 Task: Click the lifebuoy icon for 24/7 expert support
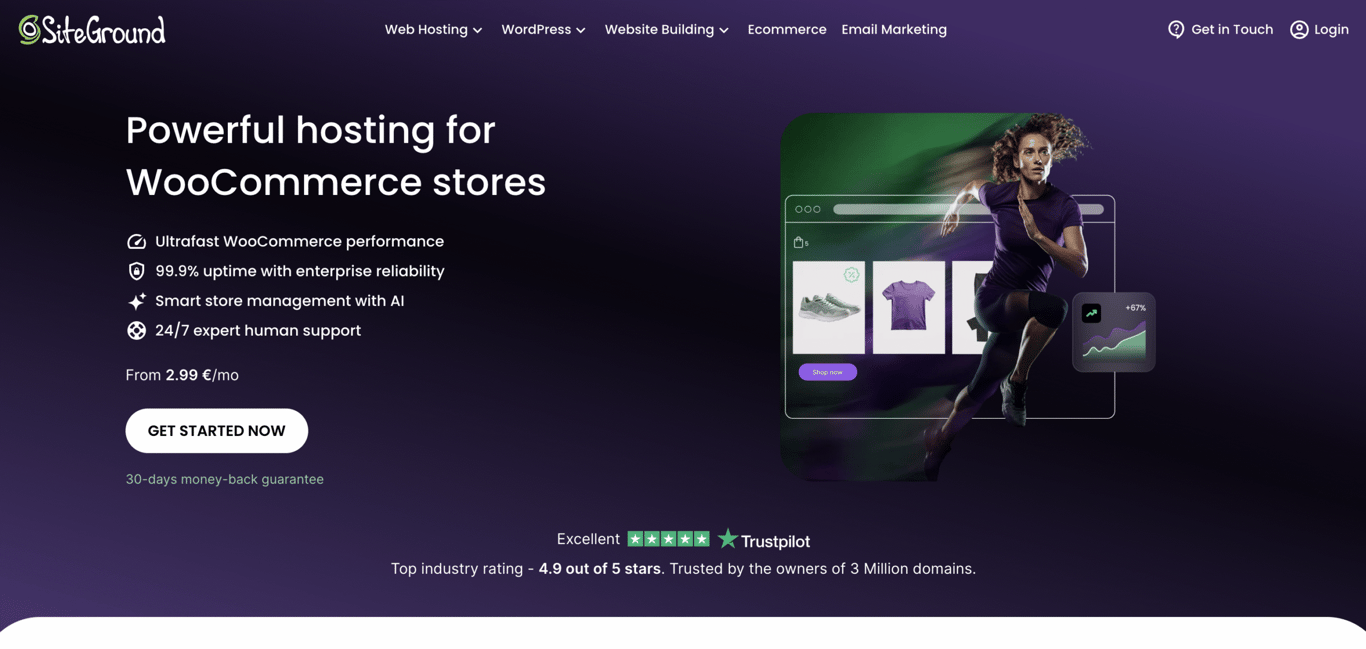[136, 330]
